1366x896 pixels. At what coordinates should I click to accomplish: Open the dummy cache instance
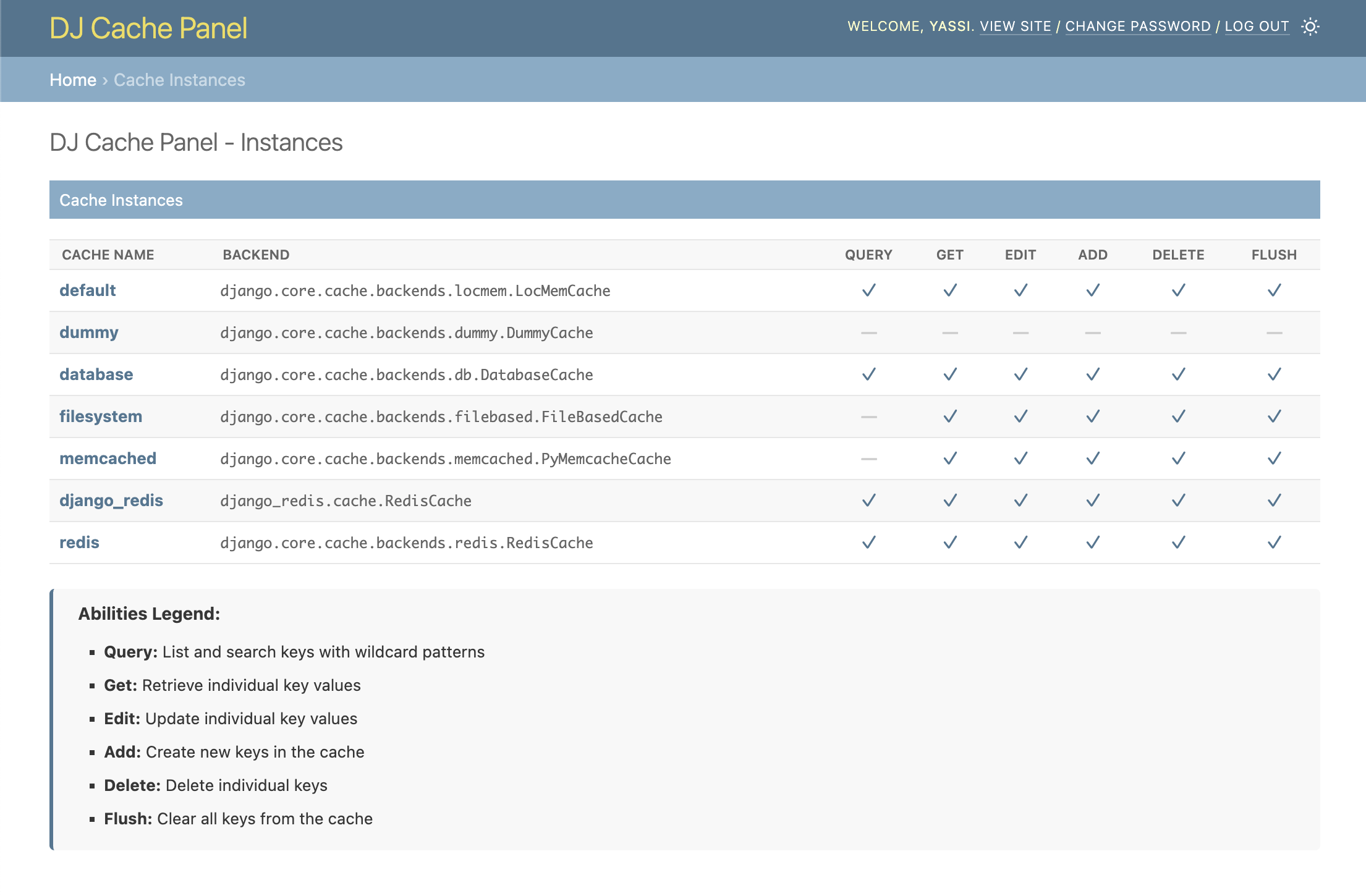88,332
